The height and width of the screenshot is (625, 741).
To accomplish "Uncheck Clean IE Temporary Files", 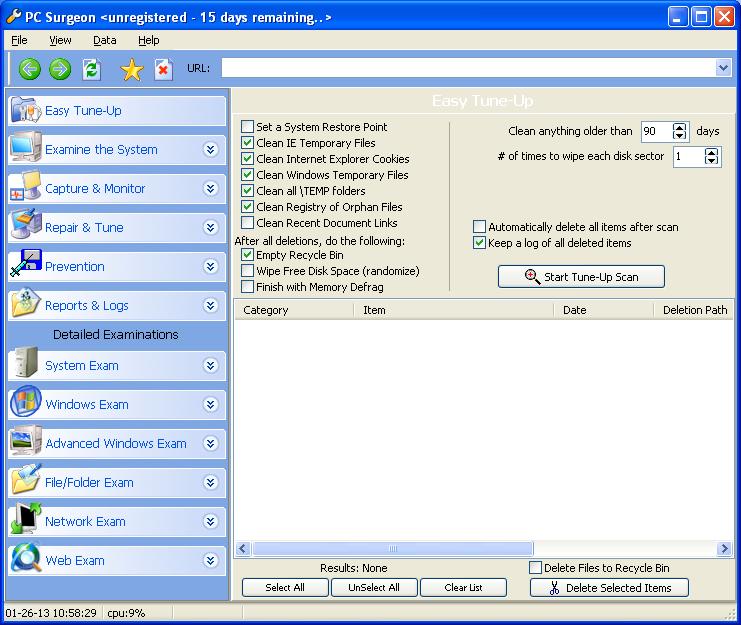I will [x=247, y=143].
